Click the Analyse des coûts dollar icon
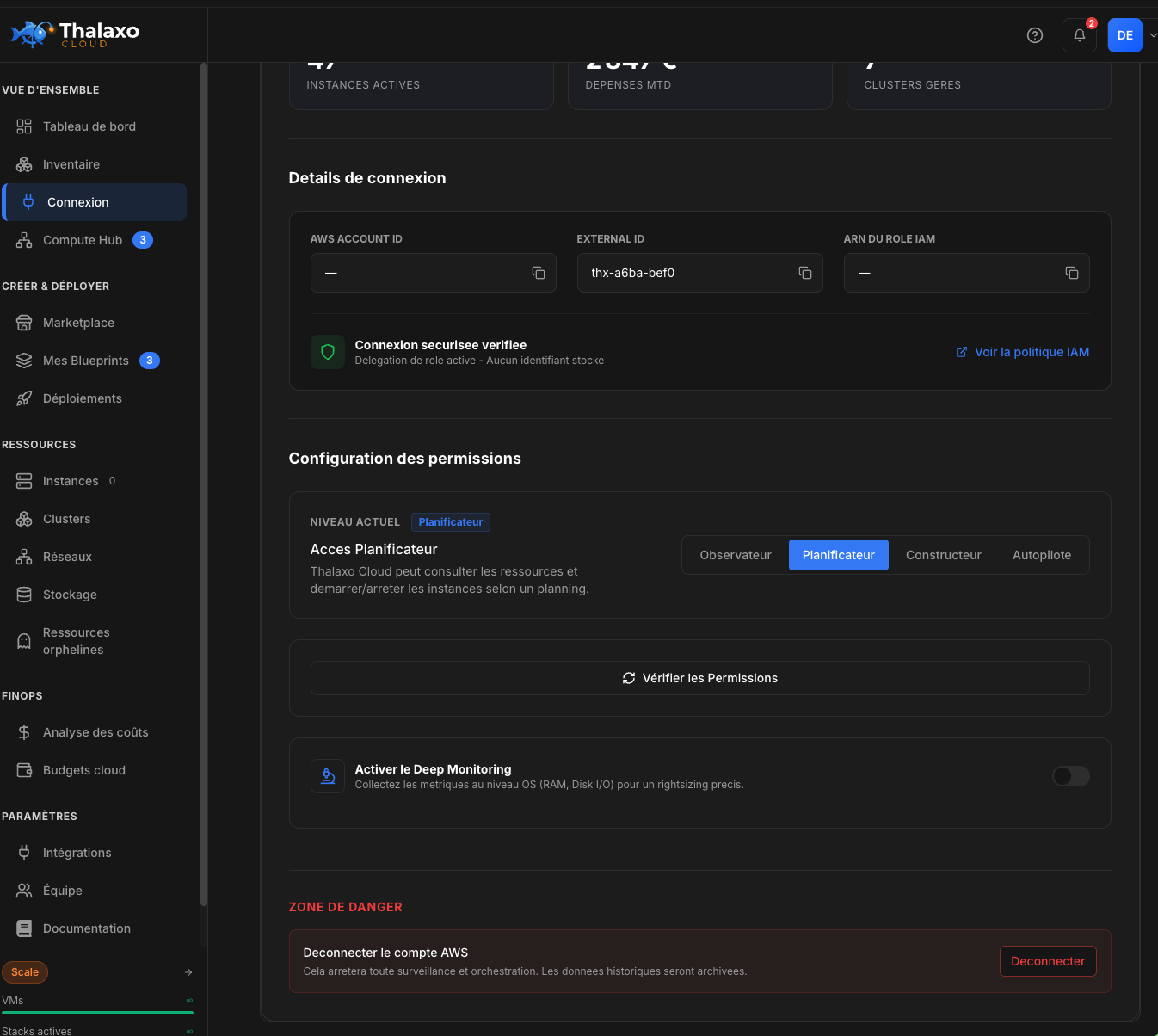 [x=24, y=732]
